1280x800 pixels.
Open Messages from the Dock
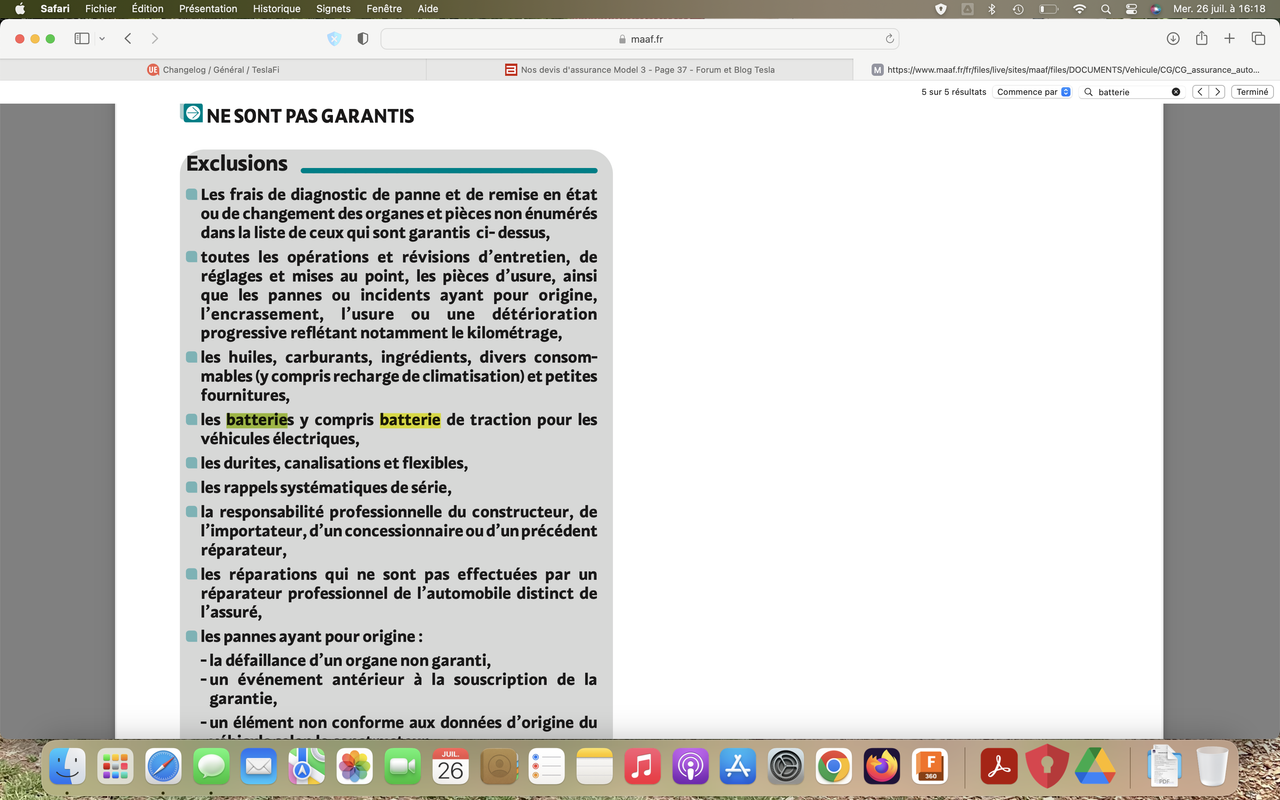click(x=211, y=767)
